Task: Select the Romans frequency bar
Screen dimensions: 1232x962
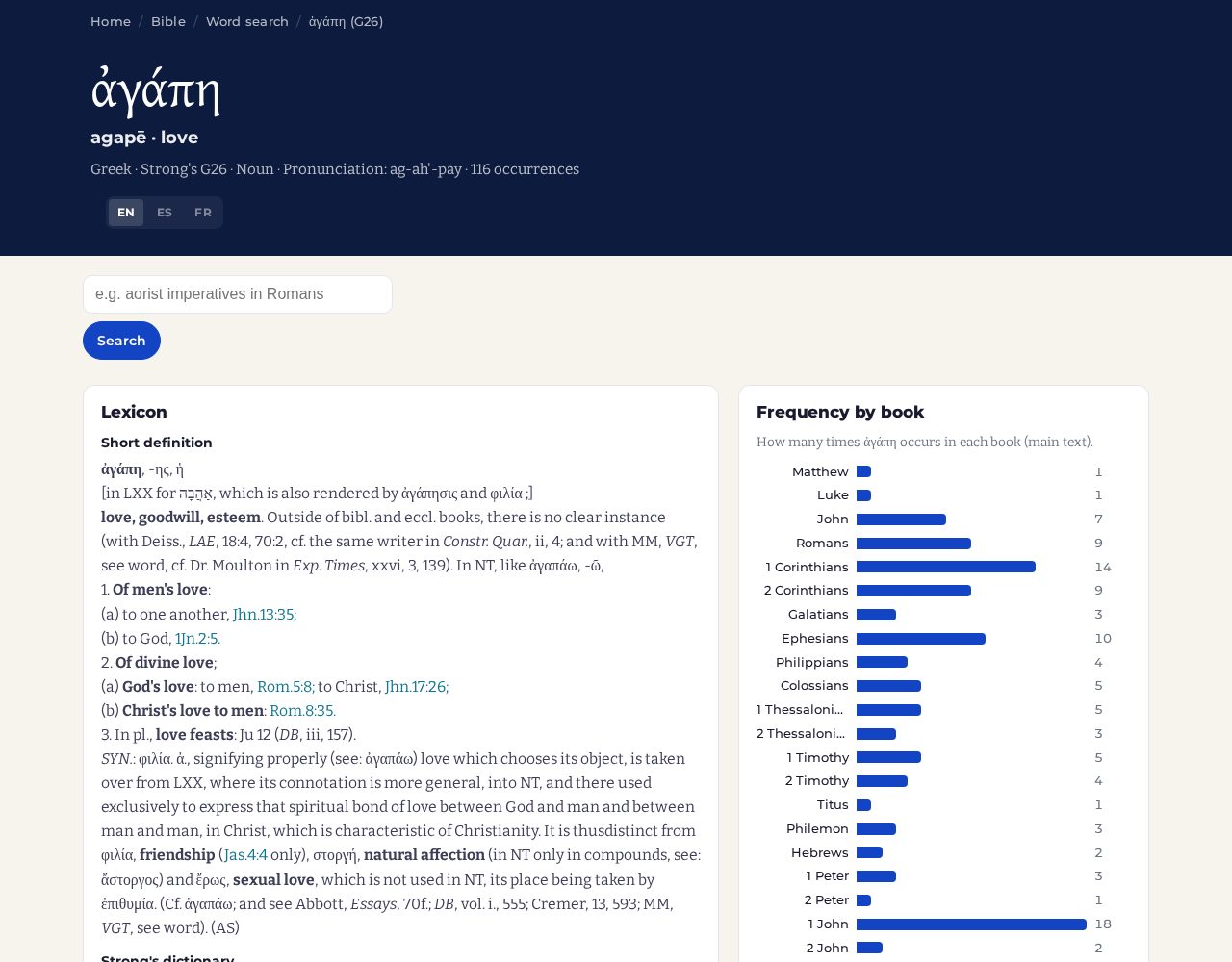Action: pyautogui.click(x=913, y=544)
